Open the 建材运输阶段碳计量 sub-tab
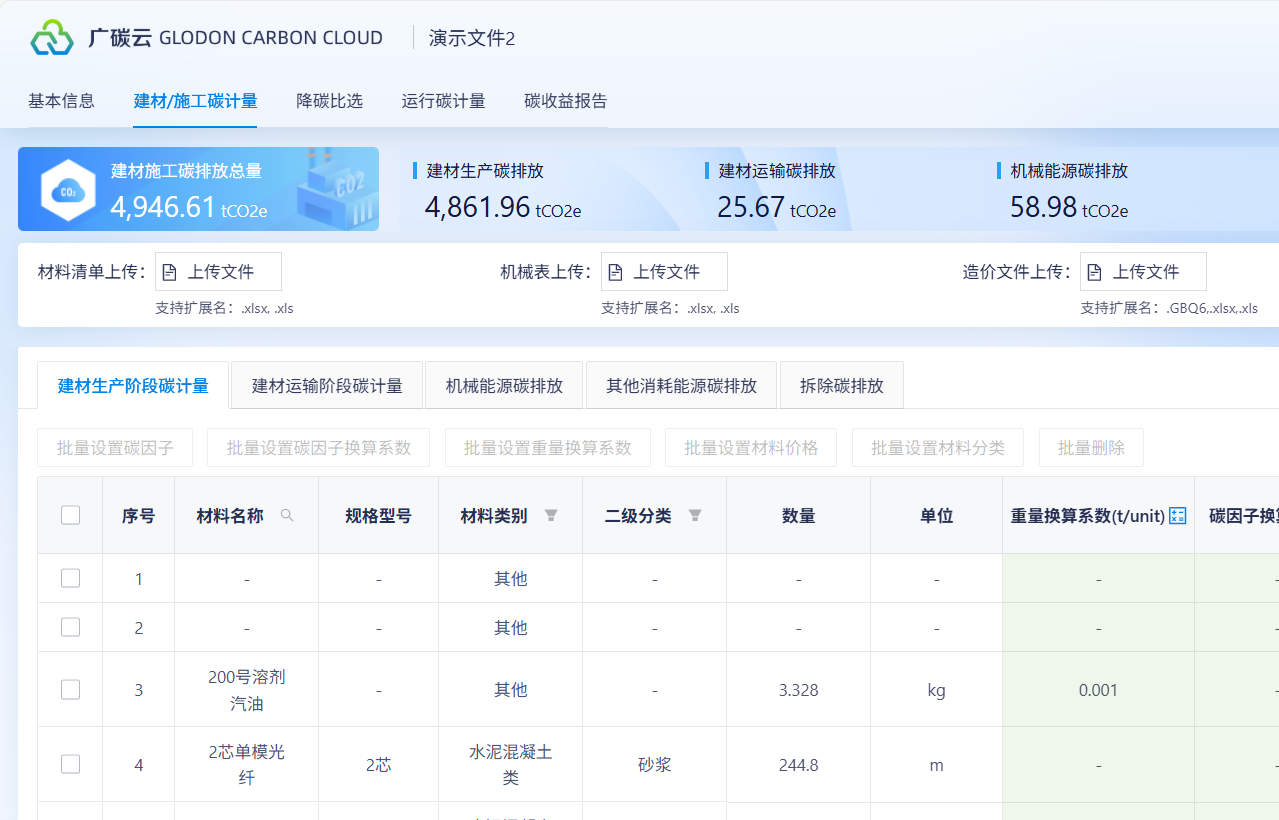Viewport: 1279px width, 820px height. click(x=327, y=386)
